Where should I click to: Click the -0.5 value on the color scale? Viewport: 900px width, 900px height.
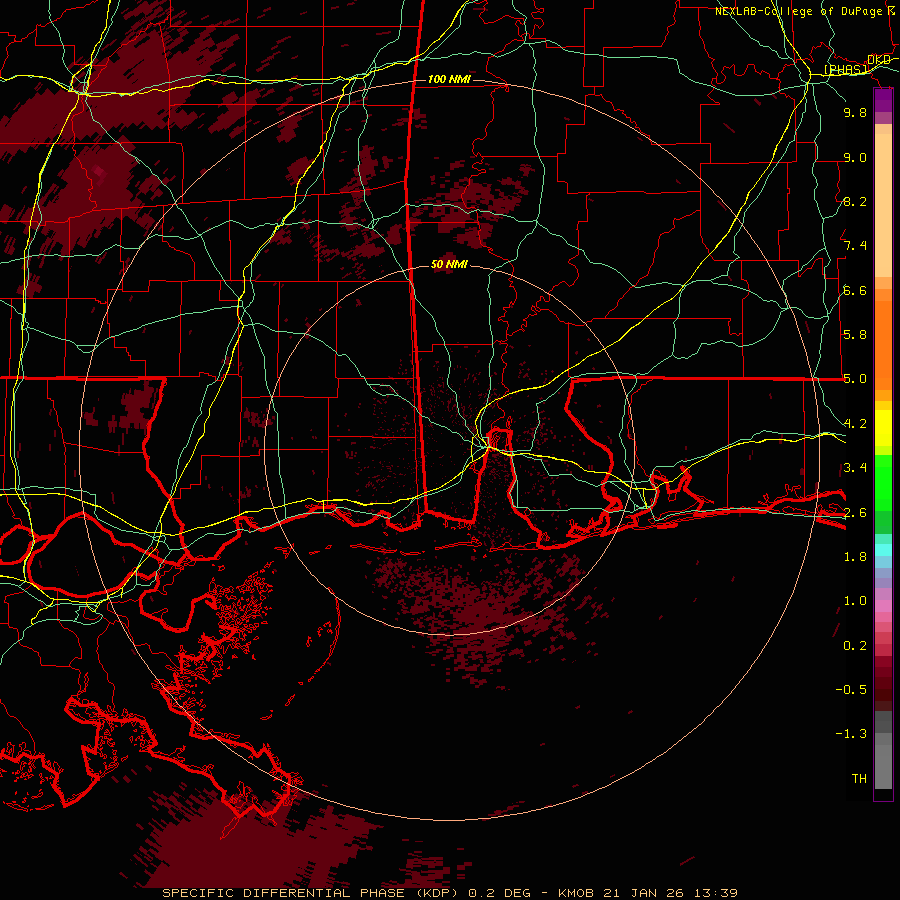pos(851,690)
